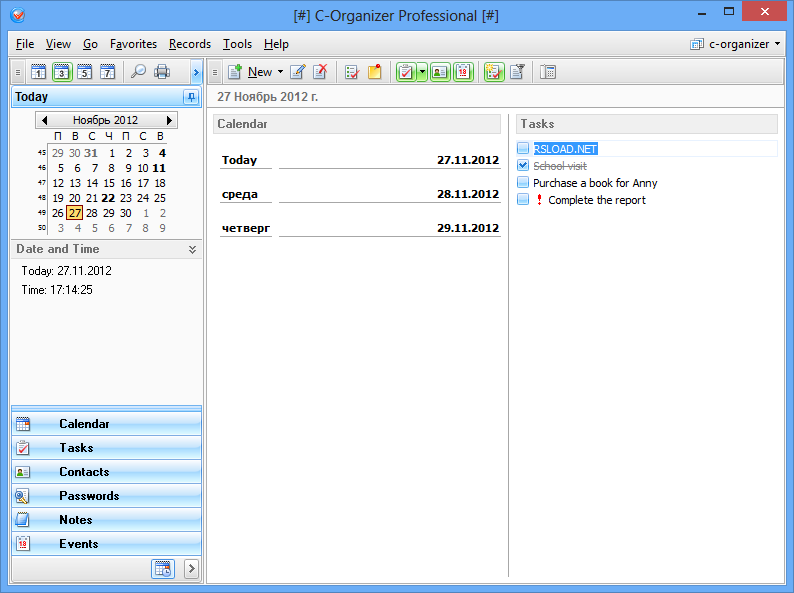Open the Tools menu
The height and width of the screenshot is (593, 794).
pos(237,44)
